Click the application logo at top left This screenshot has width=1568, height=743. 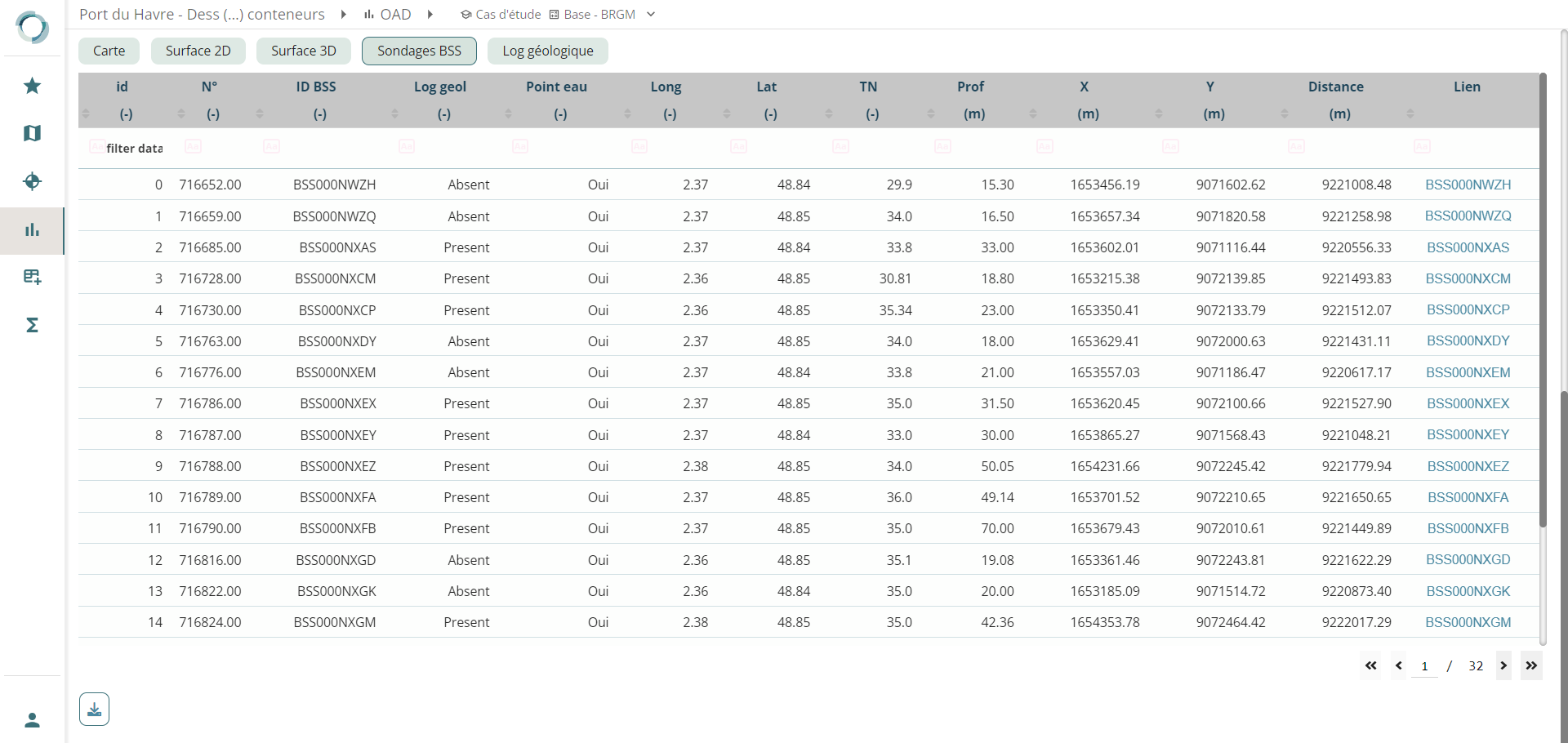(32, 27)
